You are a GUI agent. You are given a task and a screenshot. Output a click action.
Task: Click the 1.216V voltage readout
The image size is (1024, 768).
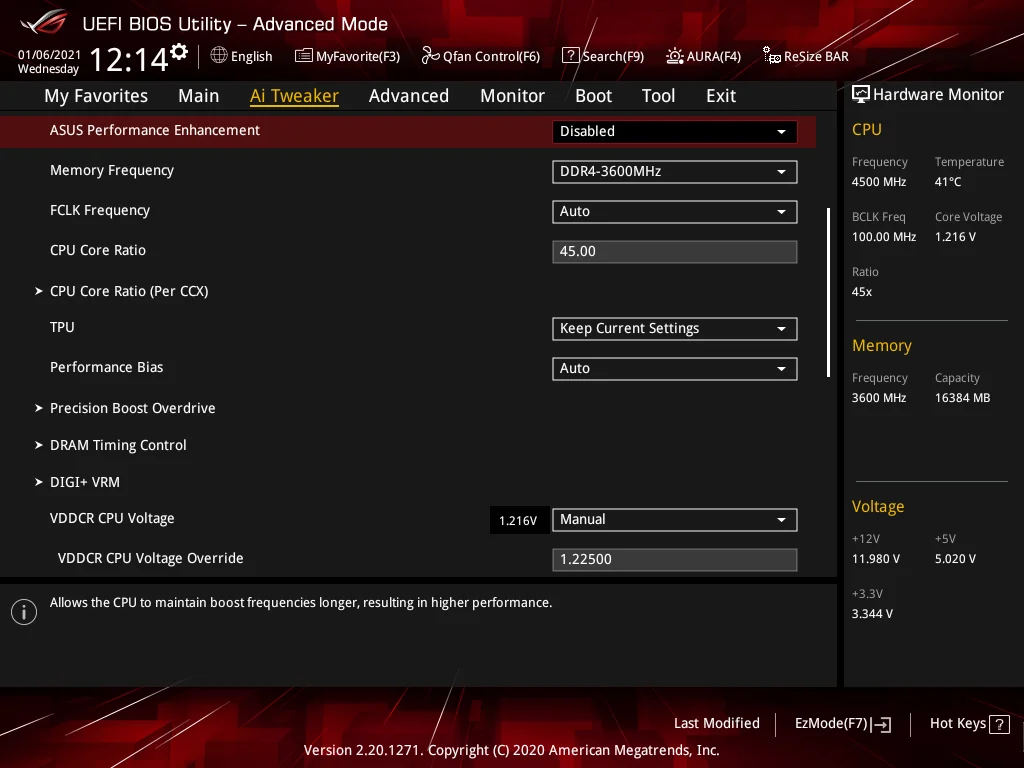(518, 520)
